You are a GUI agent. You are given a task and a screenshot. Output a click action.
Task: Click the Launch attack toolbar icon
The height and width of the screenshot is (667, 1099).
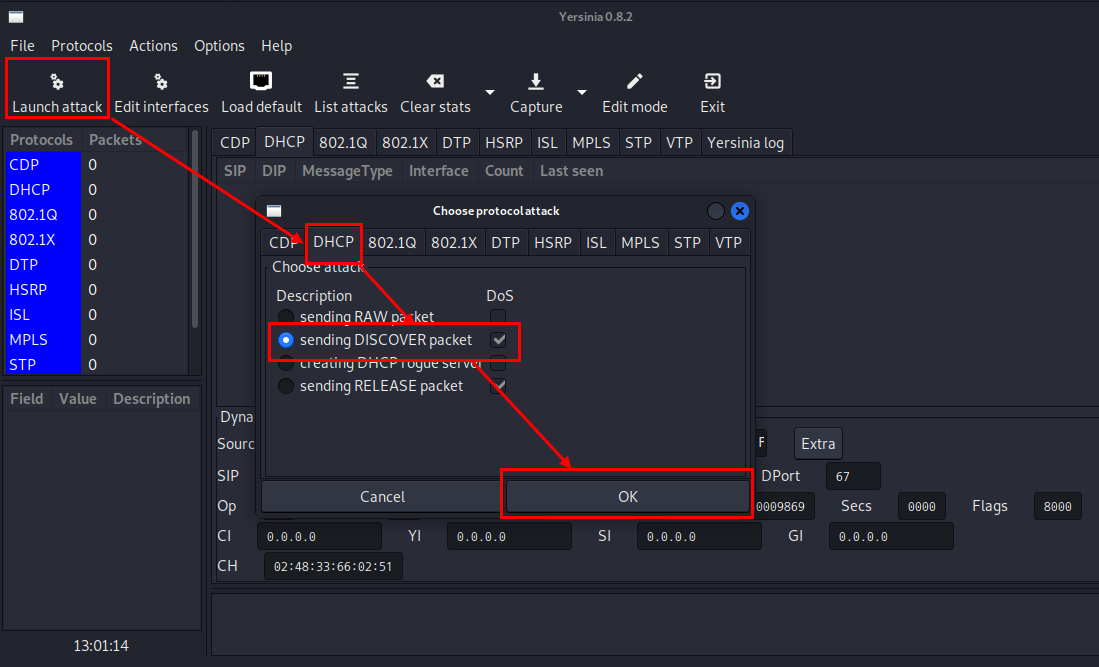pos(57,82)
